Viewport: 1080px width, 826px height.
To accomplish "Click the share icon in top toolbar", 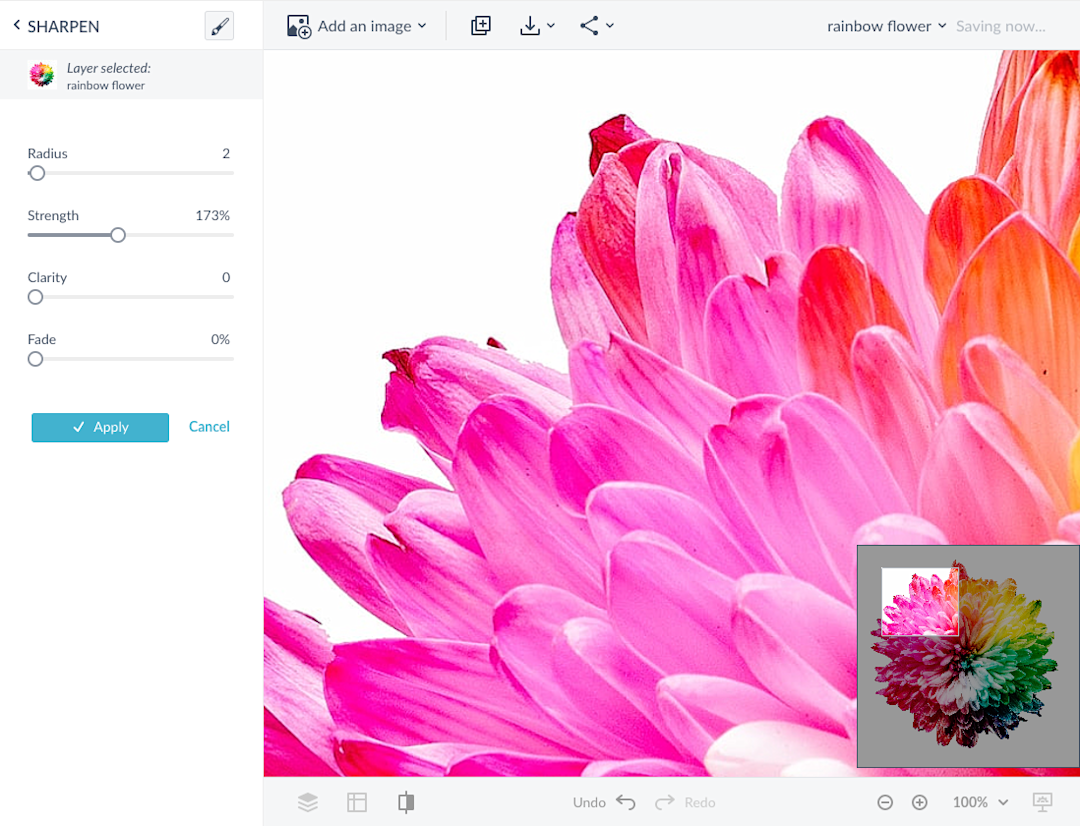I will pyautogui.click(x=591, y=25).
